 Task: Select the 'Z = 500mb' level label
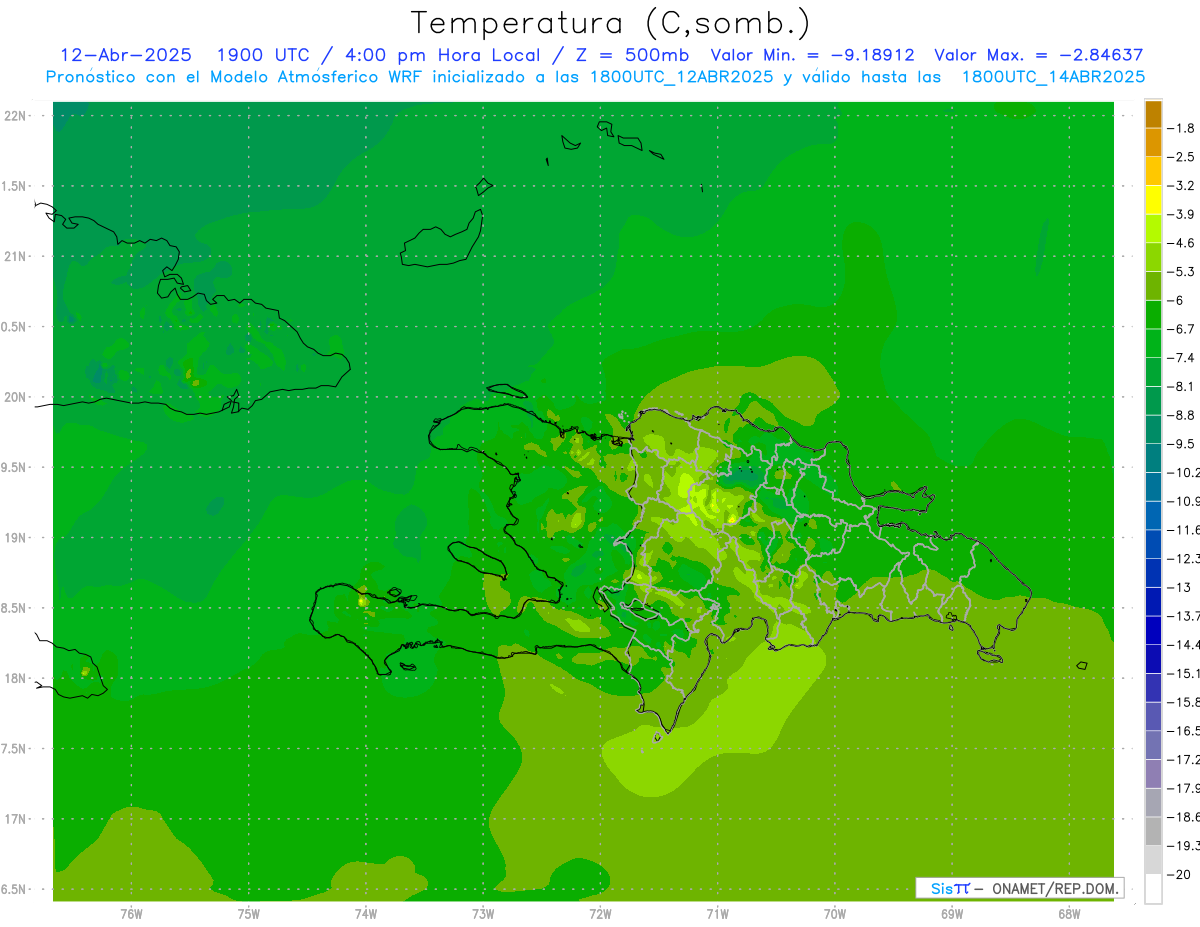coord(627,55)
